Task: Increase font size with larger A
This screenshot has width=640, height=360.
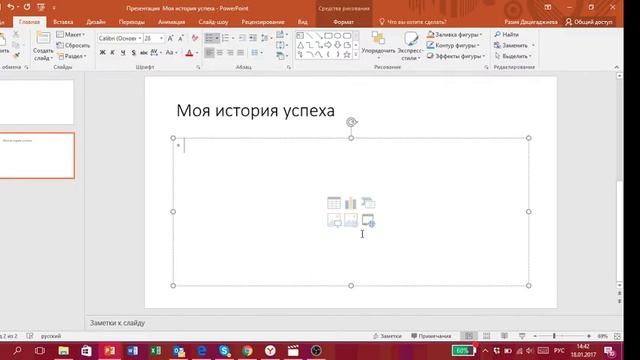Action: click(x=171, y=38)
